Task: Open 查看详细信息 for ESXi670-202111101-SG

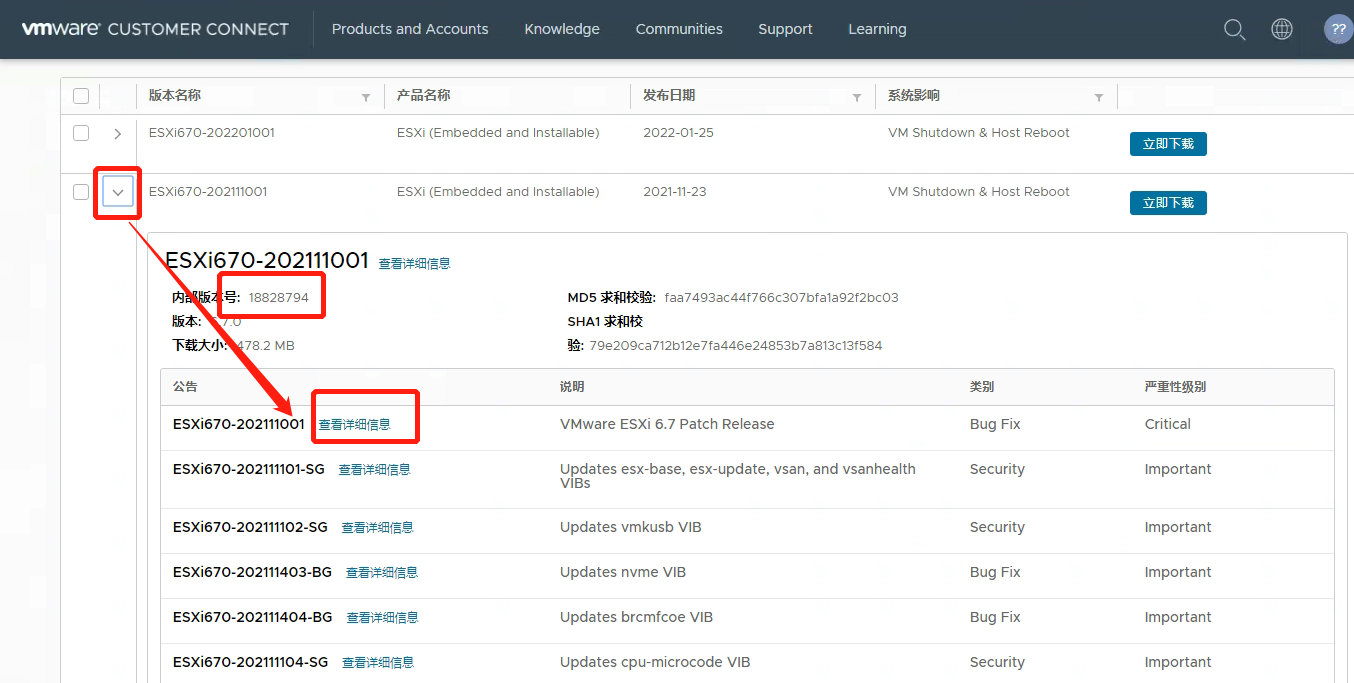Action: click(374, 469)
